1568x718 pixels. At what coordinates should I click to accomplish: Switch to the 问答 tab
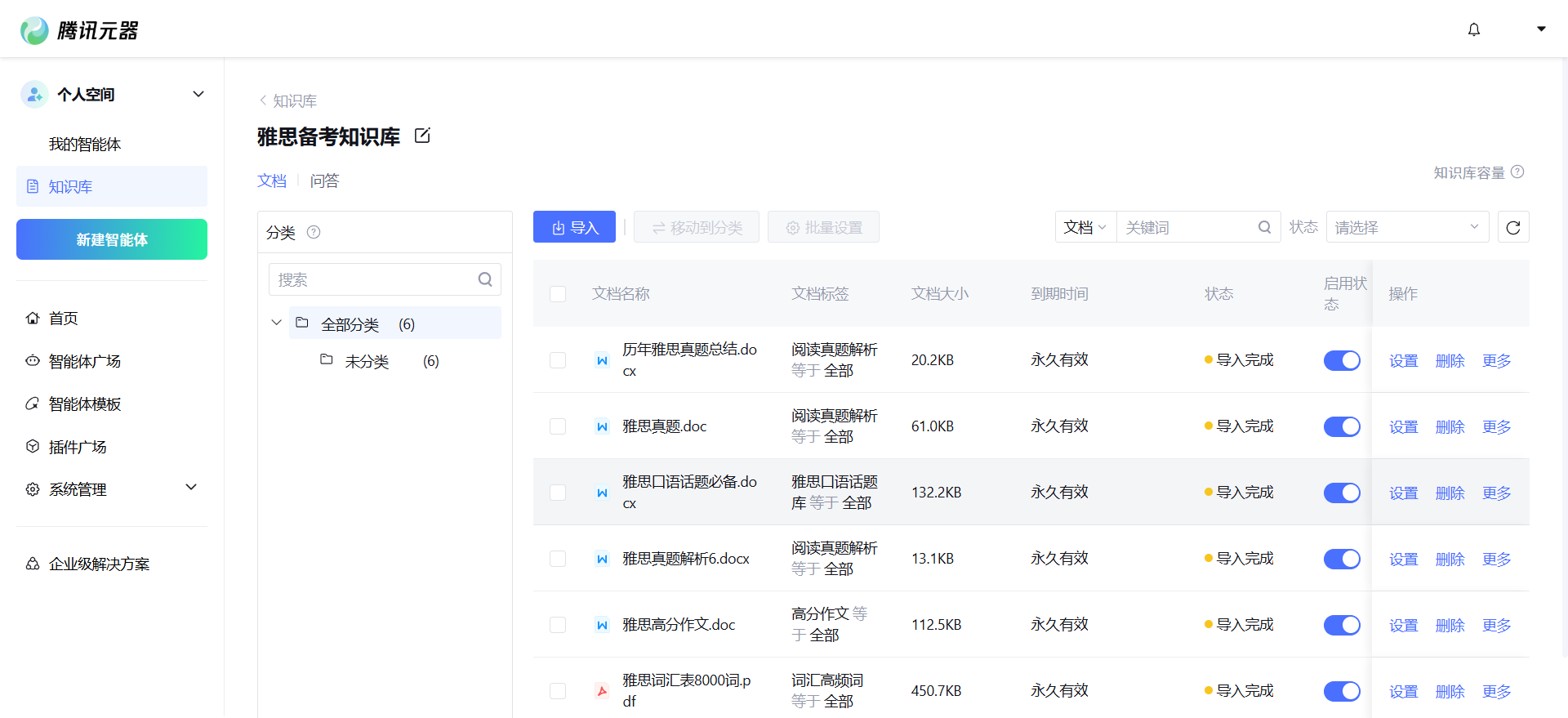(324, 181)
